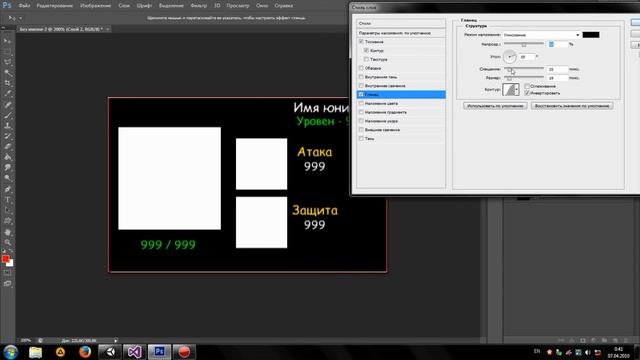Select the Move tool in toolbar

(x=7, y=41)
